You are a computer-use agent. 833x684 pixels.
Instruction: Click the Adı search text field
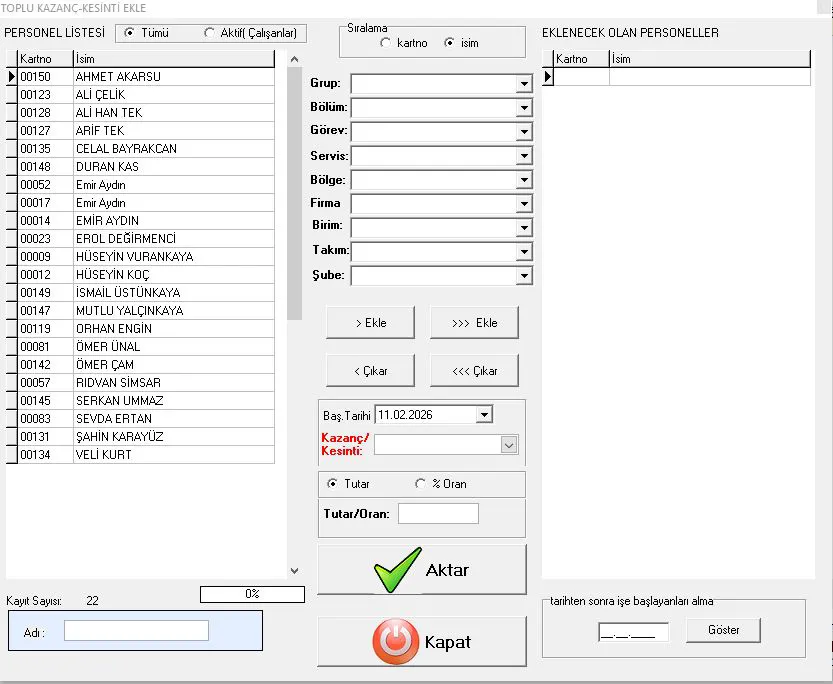136,631
